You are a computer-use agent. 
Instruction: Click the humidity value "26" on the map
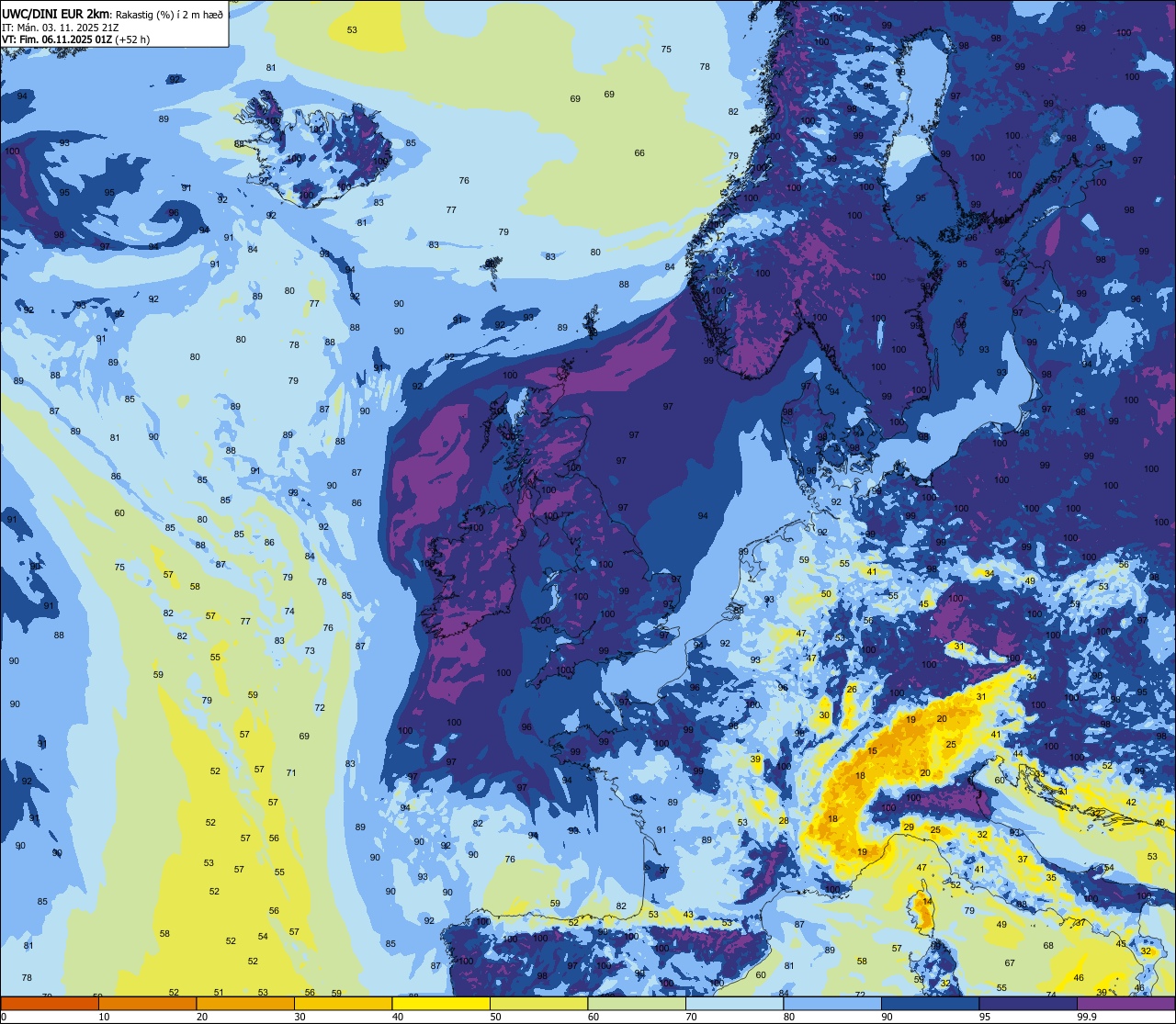coord(852,689)
